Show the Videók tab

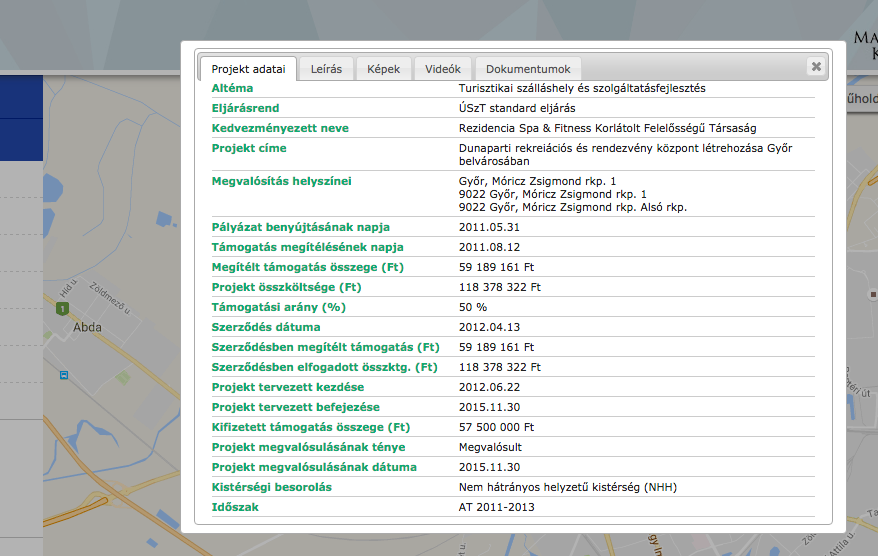442,69
